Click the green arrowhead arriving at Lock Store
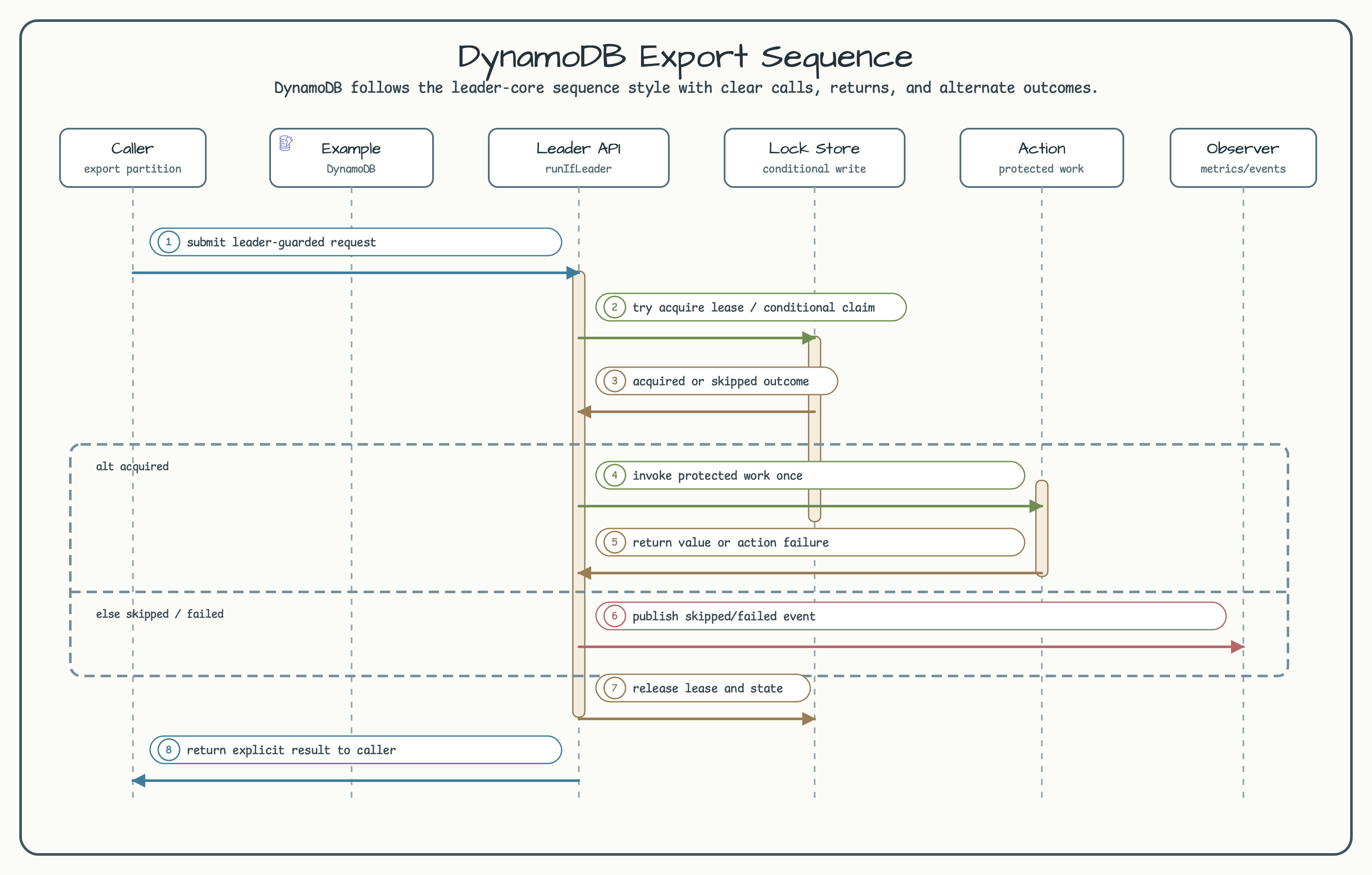1372x875 pixels. point(809,338)
